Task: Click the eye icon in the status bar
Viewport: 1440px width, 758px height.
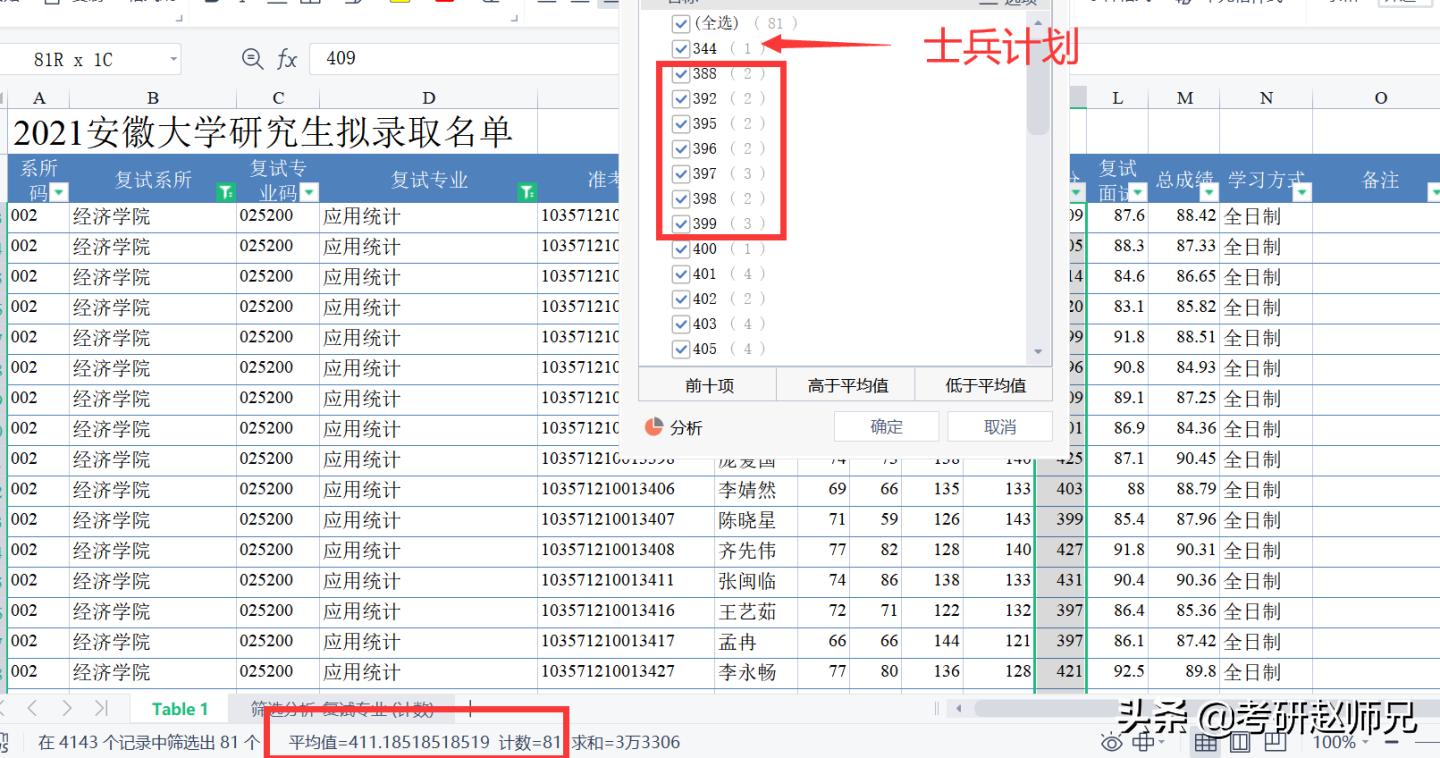Action: tap(1110, 742)
